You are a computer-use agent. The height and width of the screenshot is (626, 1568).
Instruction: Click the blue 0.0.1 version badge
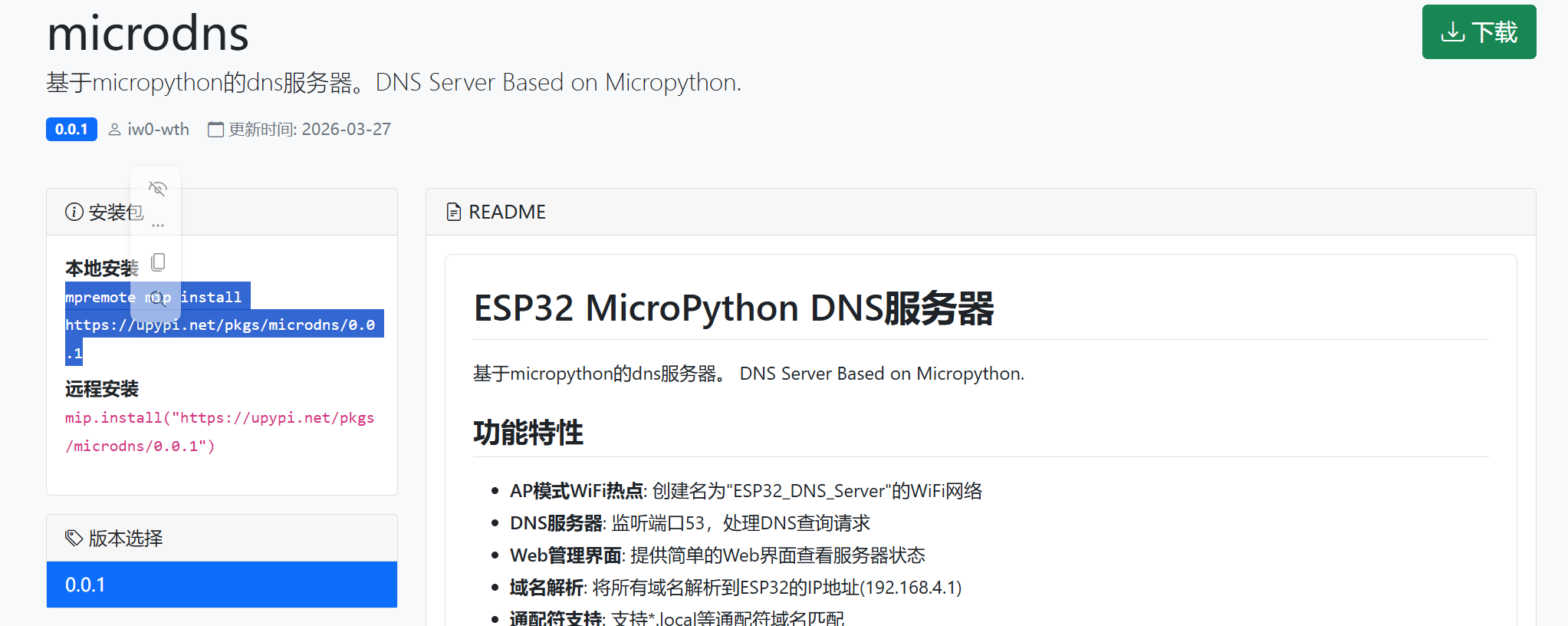coord(71,130)
